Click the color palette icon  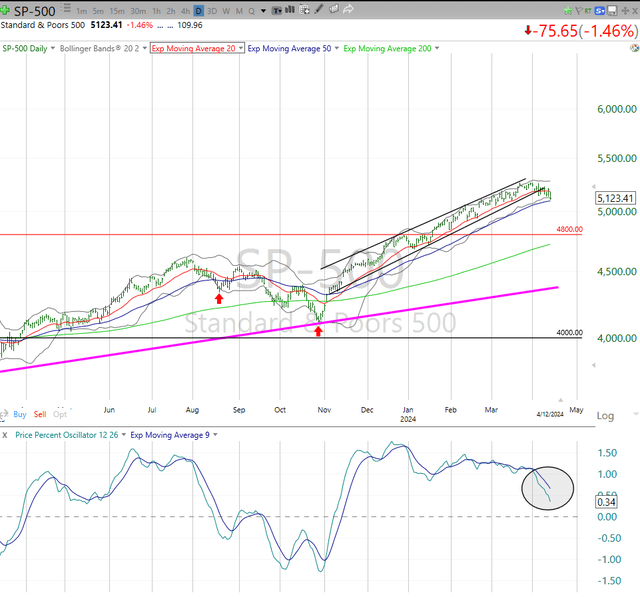(635, 48)
